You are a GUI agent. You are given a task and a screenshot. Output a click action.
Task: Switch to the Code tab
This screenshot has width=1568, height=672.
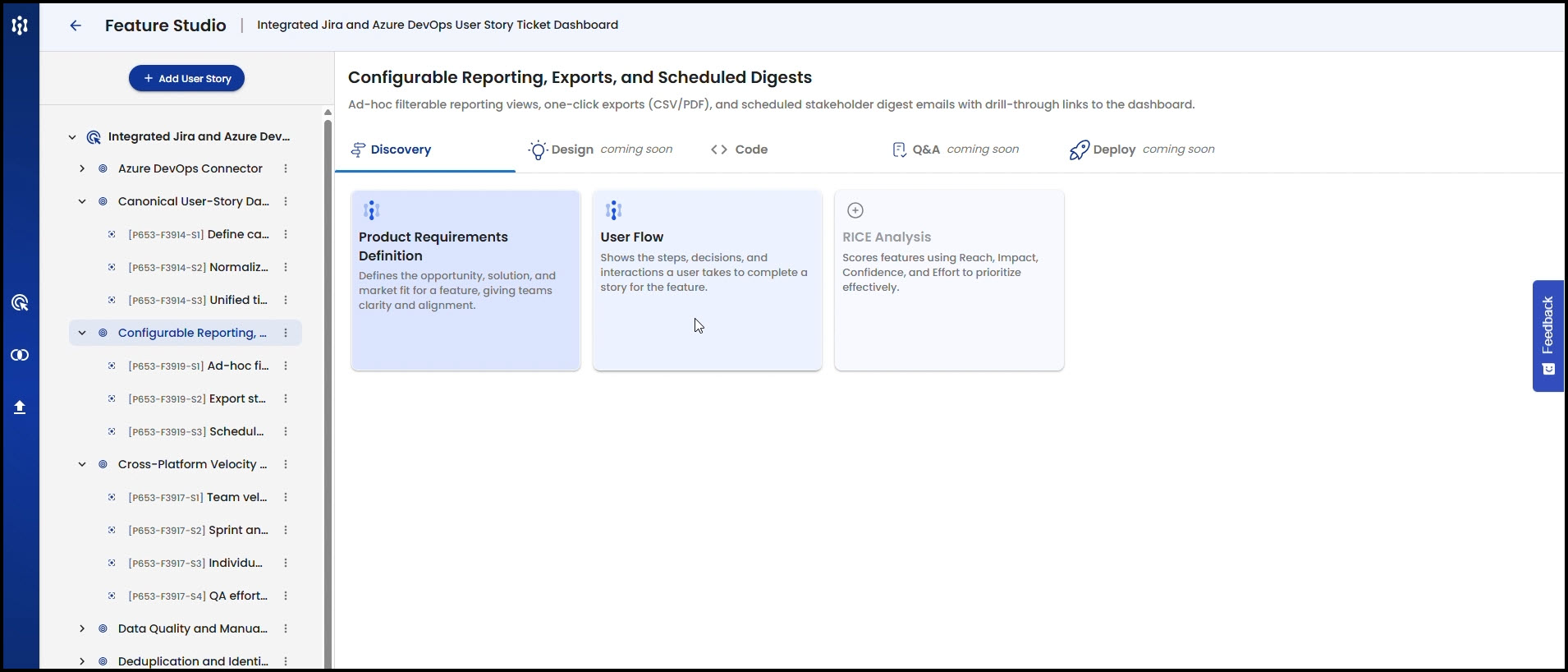tap(739, 150)
